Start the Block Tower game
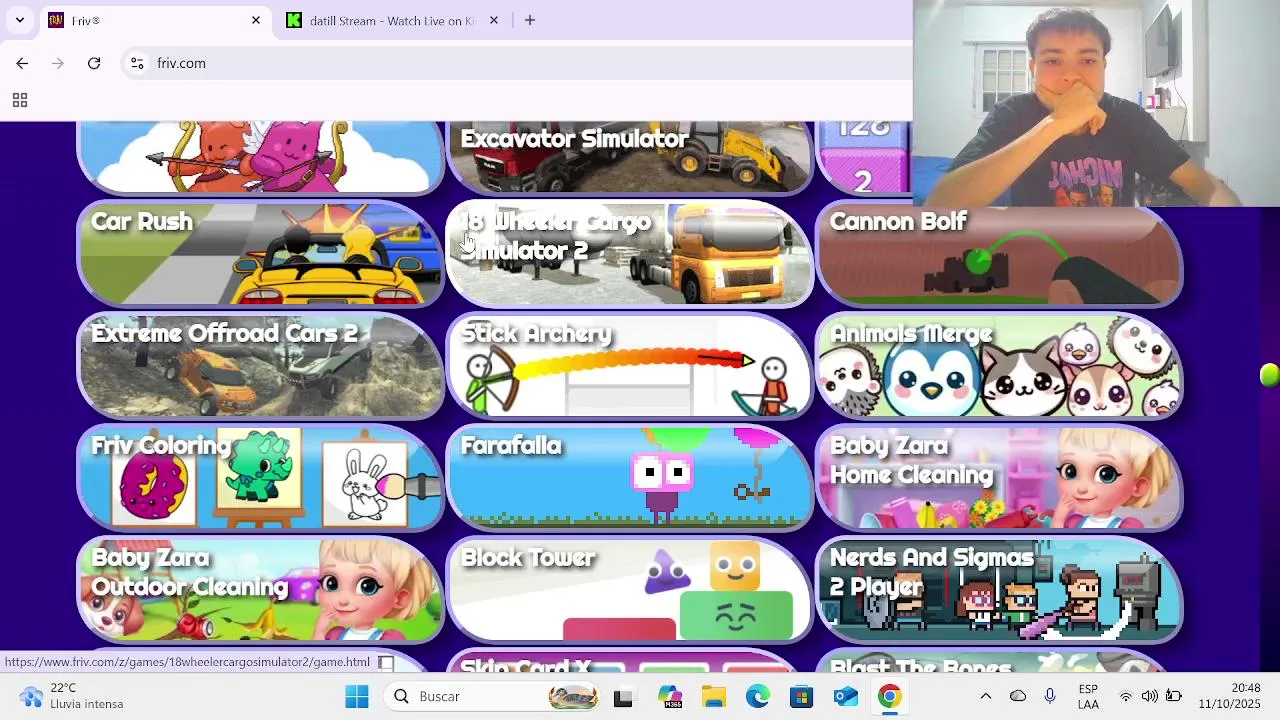Image resolution: width=1280 pixels, height=720 pixels. tap(630, 590)
